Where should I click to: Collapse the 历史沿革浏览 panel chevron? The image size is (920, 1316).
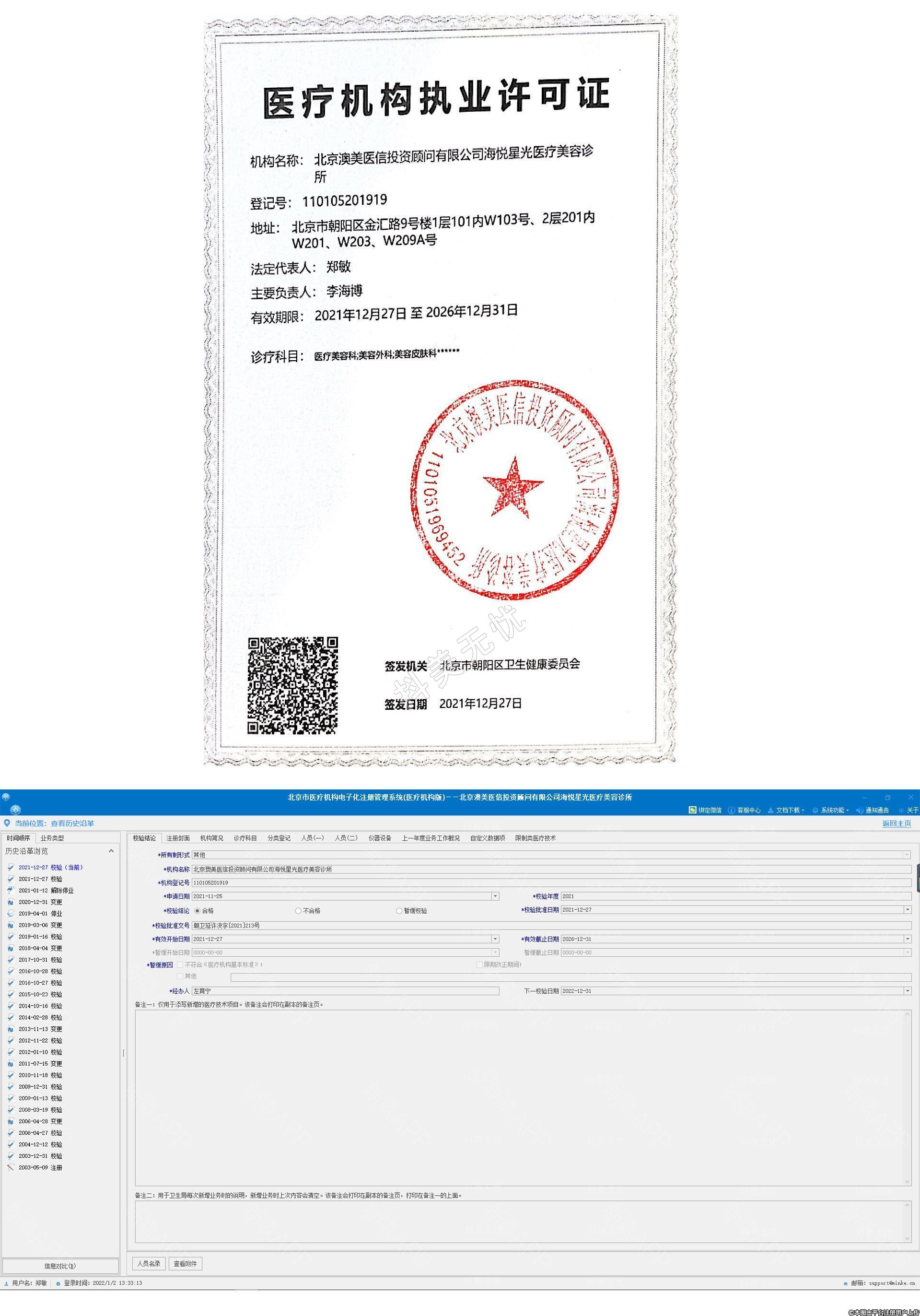coord(111,851)
